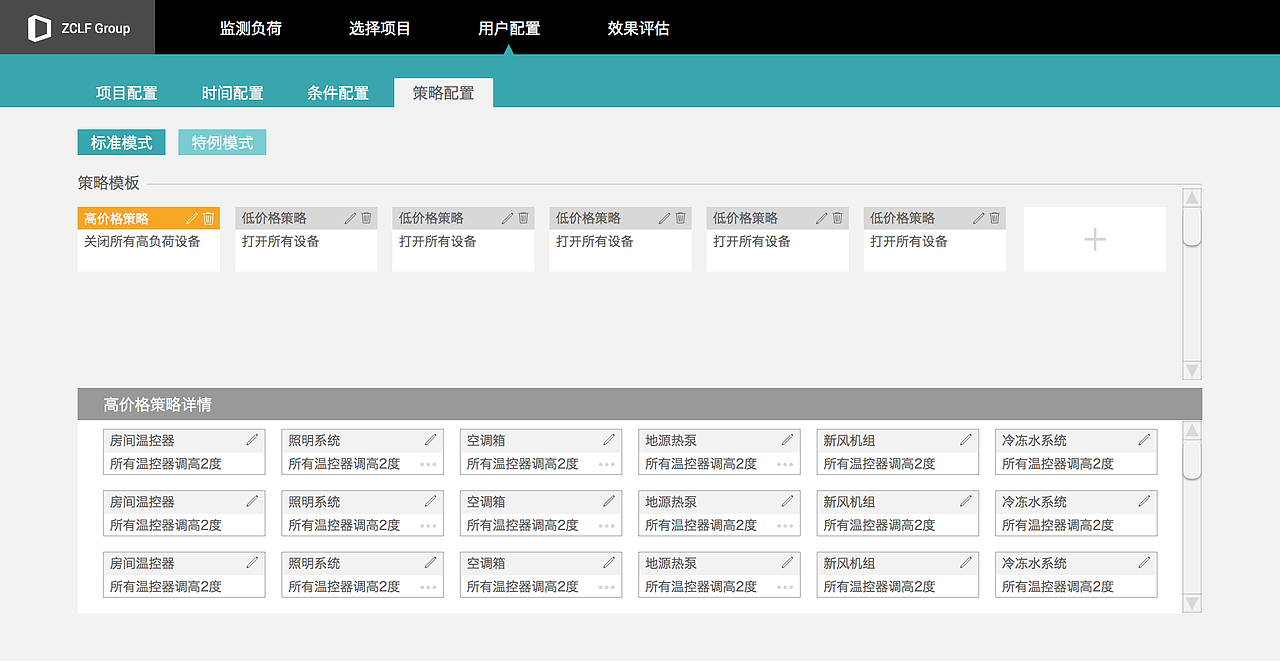Viewport: 1280px width, 662px height.
Task: Switch to the 项目配置 tab
Action: click(x=127, y=93)
